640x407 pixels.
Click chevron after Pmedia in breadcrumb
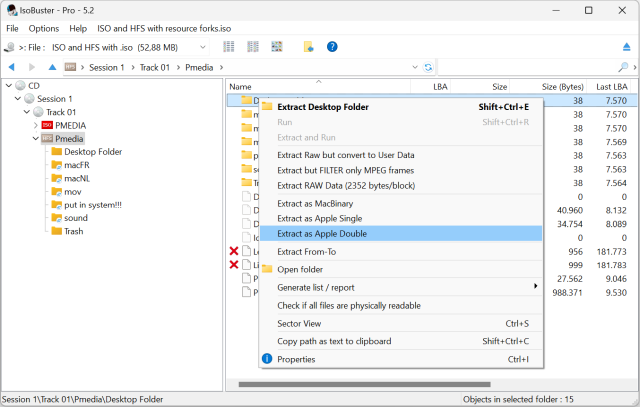pyautogui.click(x=221, y=67)
